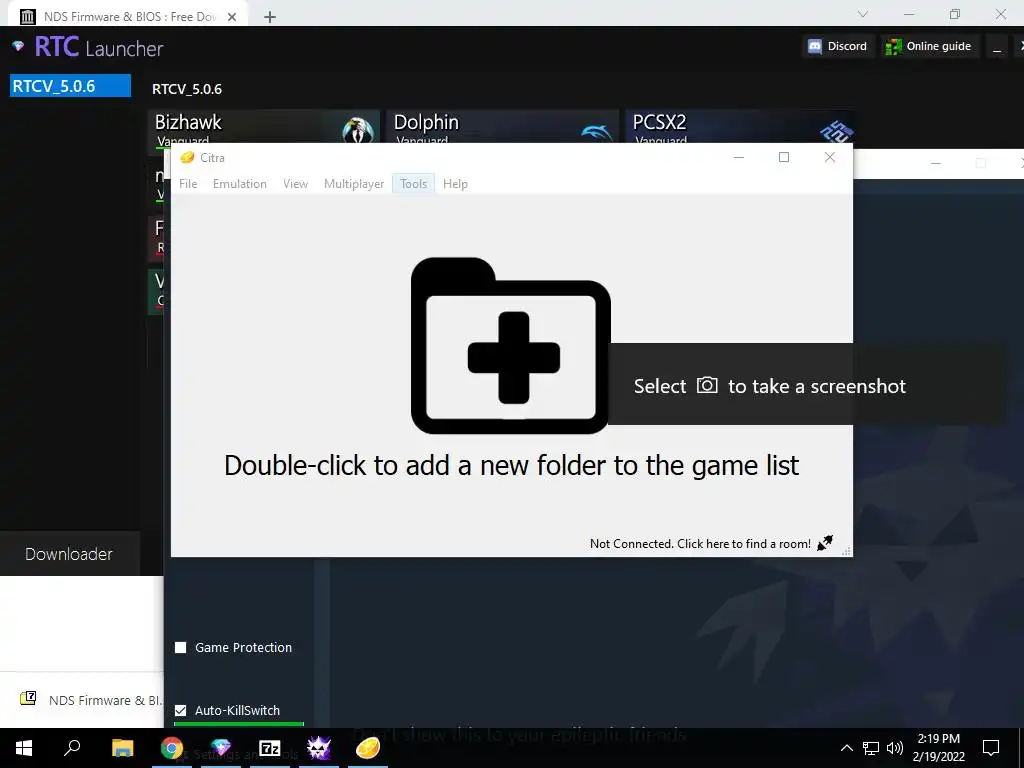This screenshot has width=1024, height=768.
Task: Open a new browser tab
Action: coord(270,17)
